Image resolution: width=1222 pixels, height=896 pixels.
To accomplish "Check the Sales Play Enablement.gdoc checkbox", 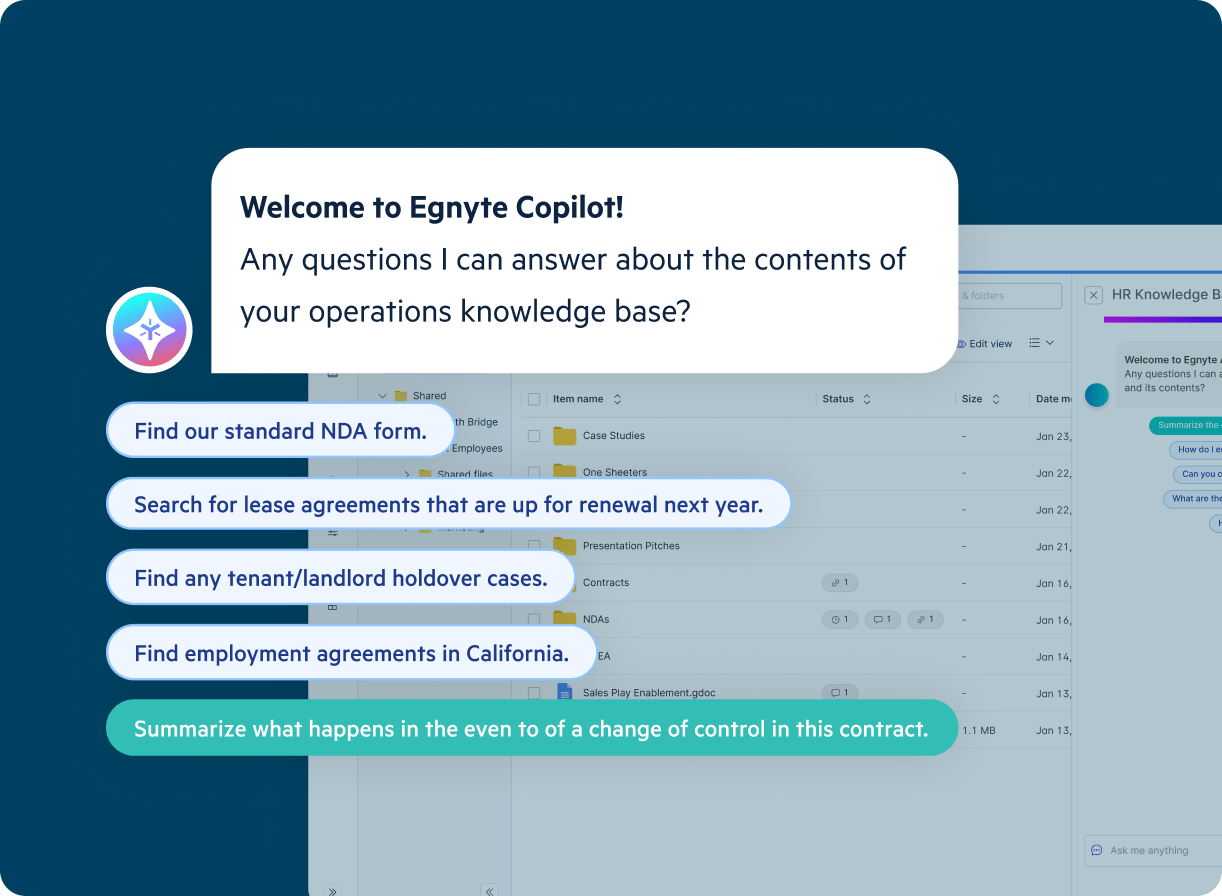I will pos(534,692).
